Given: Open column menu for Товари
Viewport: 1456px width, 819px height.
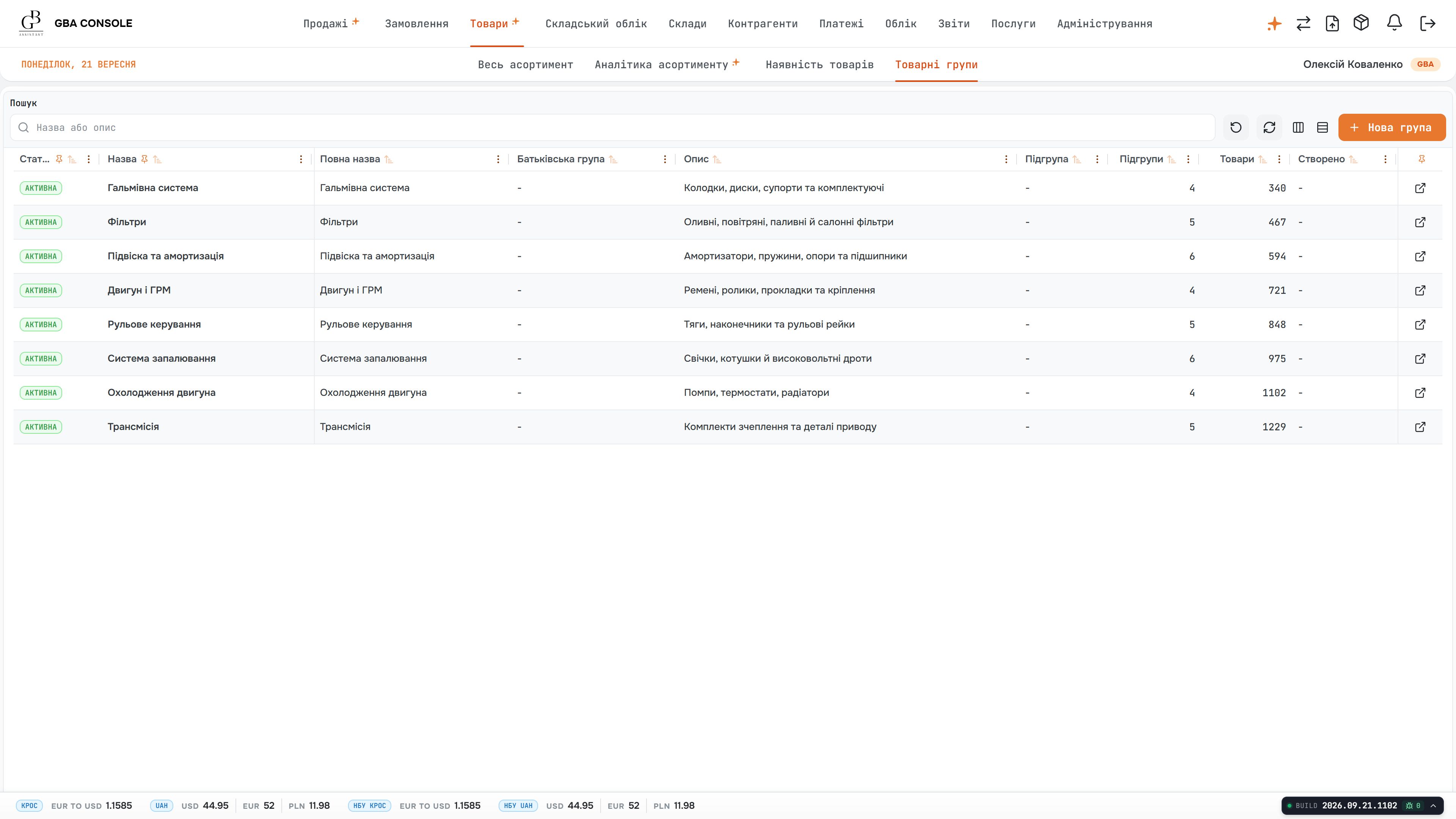Looking at the screenshot, I should (1279, 159).
